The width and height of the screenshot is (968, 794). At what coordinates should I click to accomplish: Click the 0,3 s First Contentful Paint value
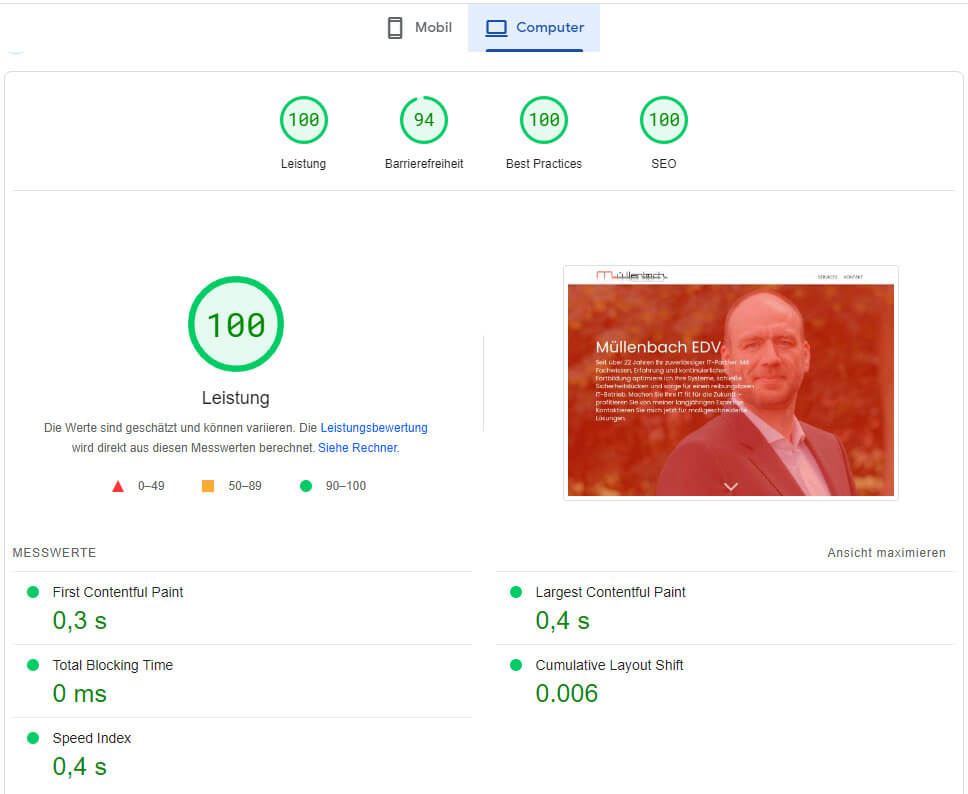80,621
